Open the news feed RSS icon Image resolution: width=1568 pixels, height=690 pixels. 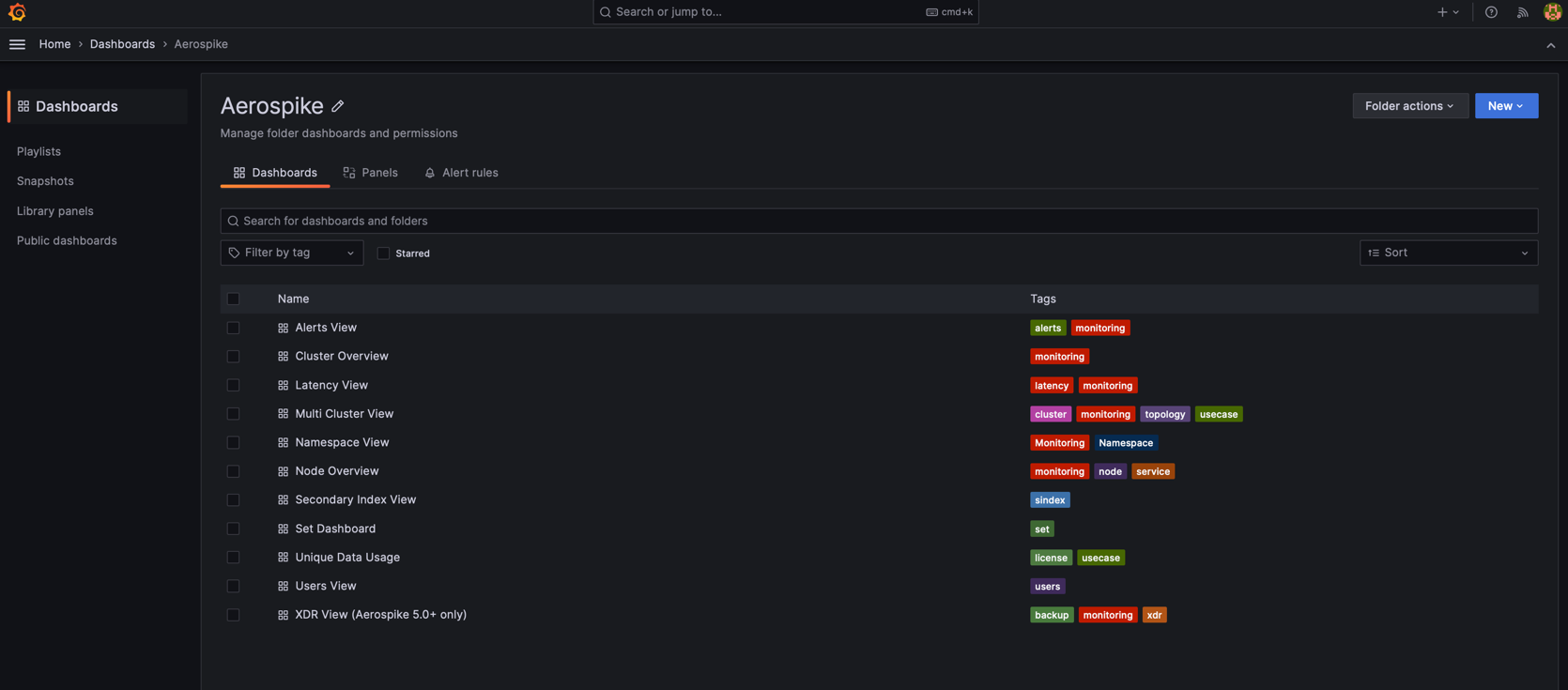click(1522, 12)
